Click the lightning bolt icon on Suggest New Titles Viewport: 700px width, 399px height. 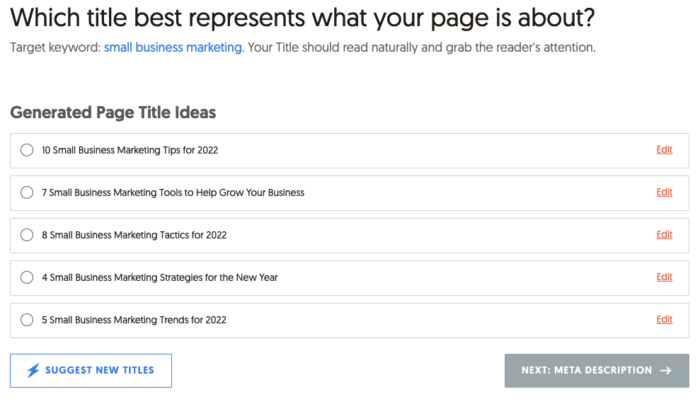[x=33, y=370]
